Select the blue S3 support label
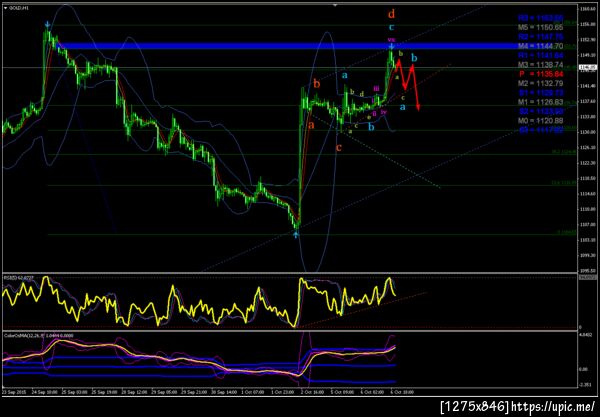Viewport: 600px width, 417px height. pos(541,130)
